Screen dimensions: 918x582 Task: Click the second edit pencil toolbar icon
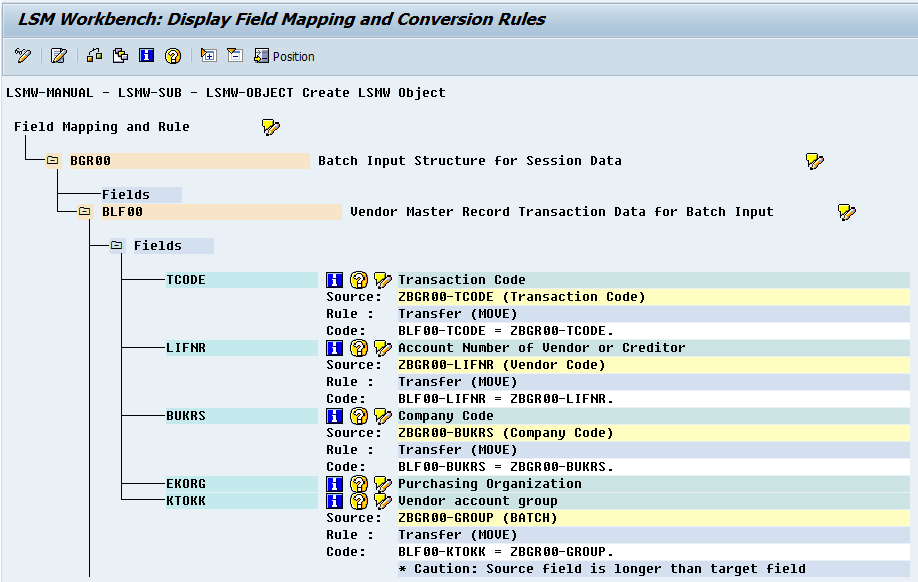click(x=58, y=55)
